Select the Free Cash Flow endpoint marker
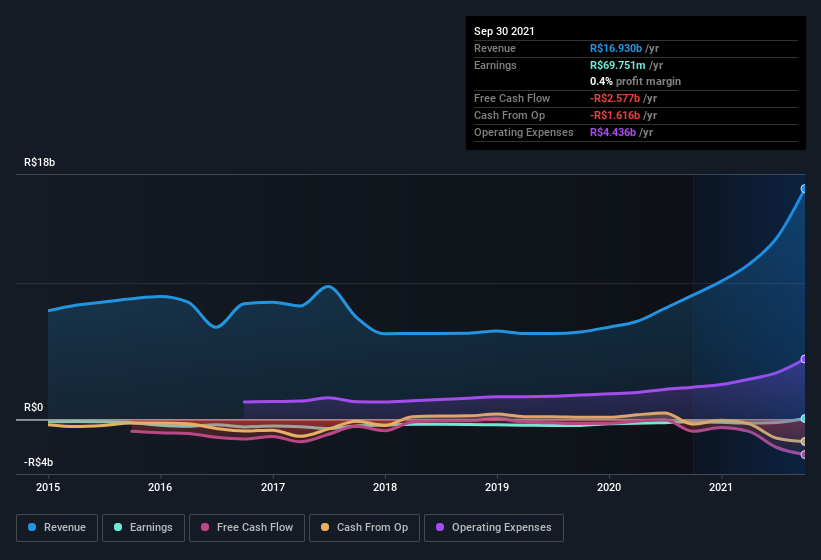The width and height of the screenshot is (821, 560). pos(804,454)
